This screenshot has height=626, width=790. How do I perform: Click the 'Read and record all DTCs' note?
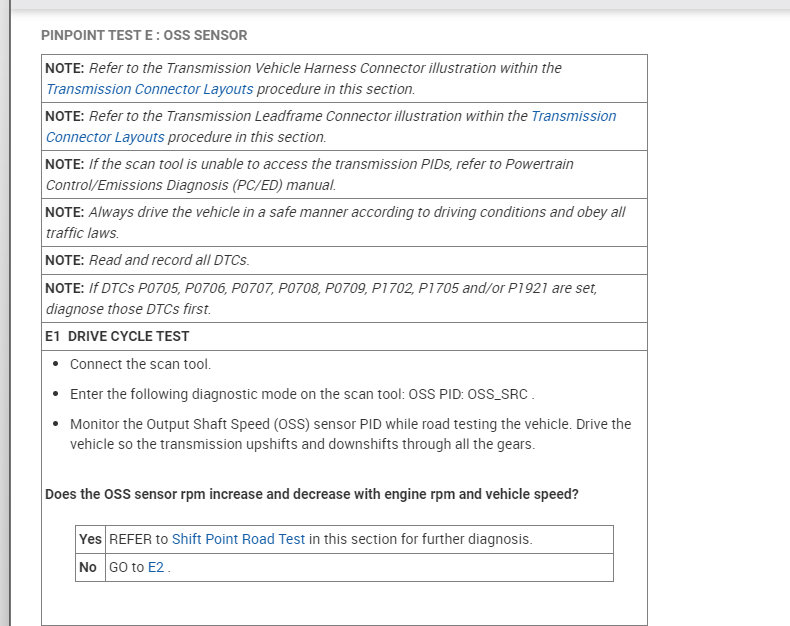pos(169,260)
